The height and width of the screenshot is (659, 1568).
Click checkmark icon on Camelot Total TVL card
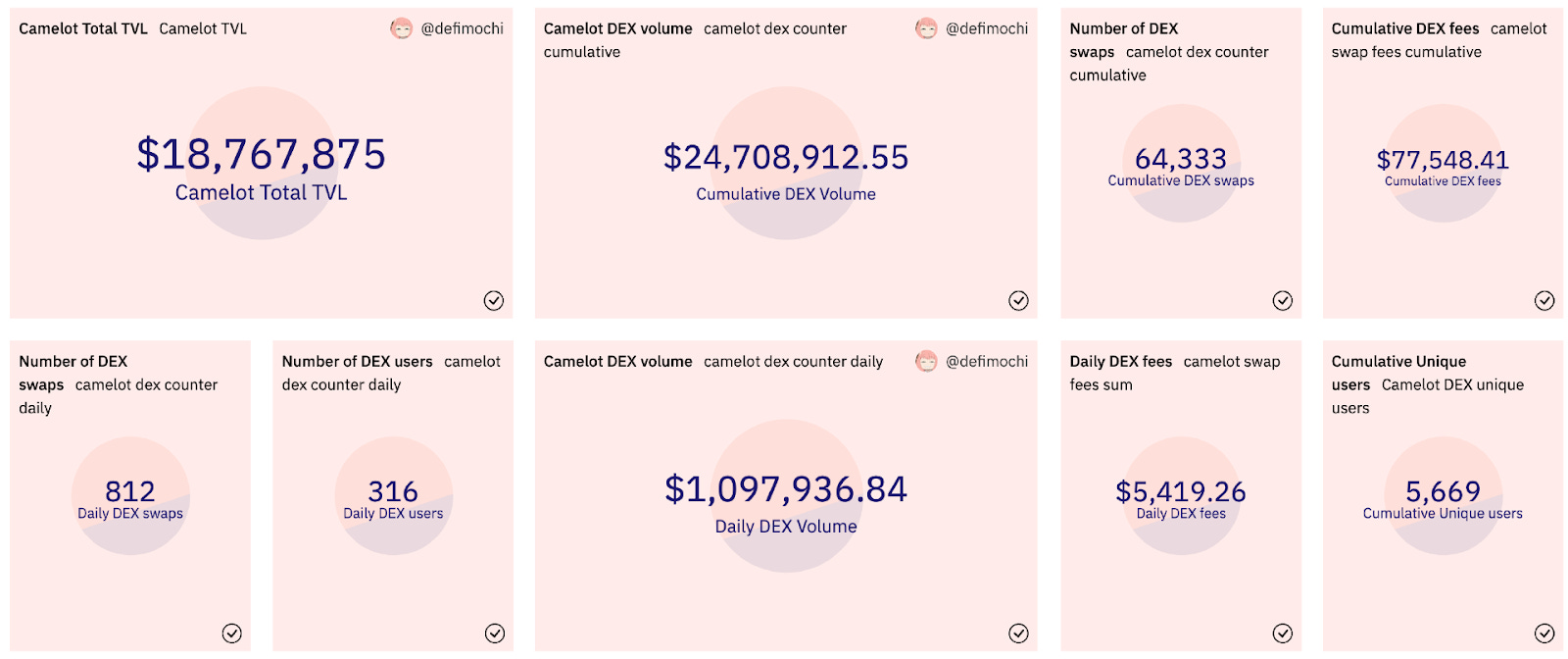494,301
